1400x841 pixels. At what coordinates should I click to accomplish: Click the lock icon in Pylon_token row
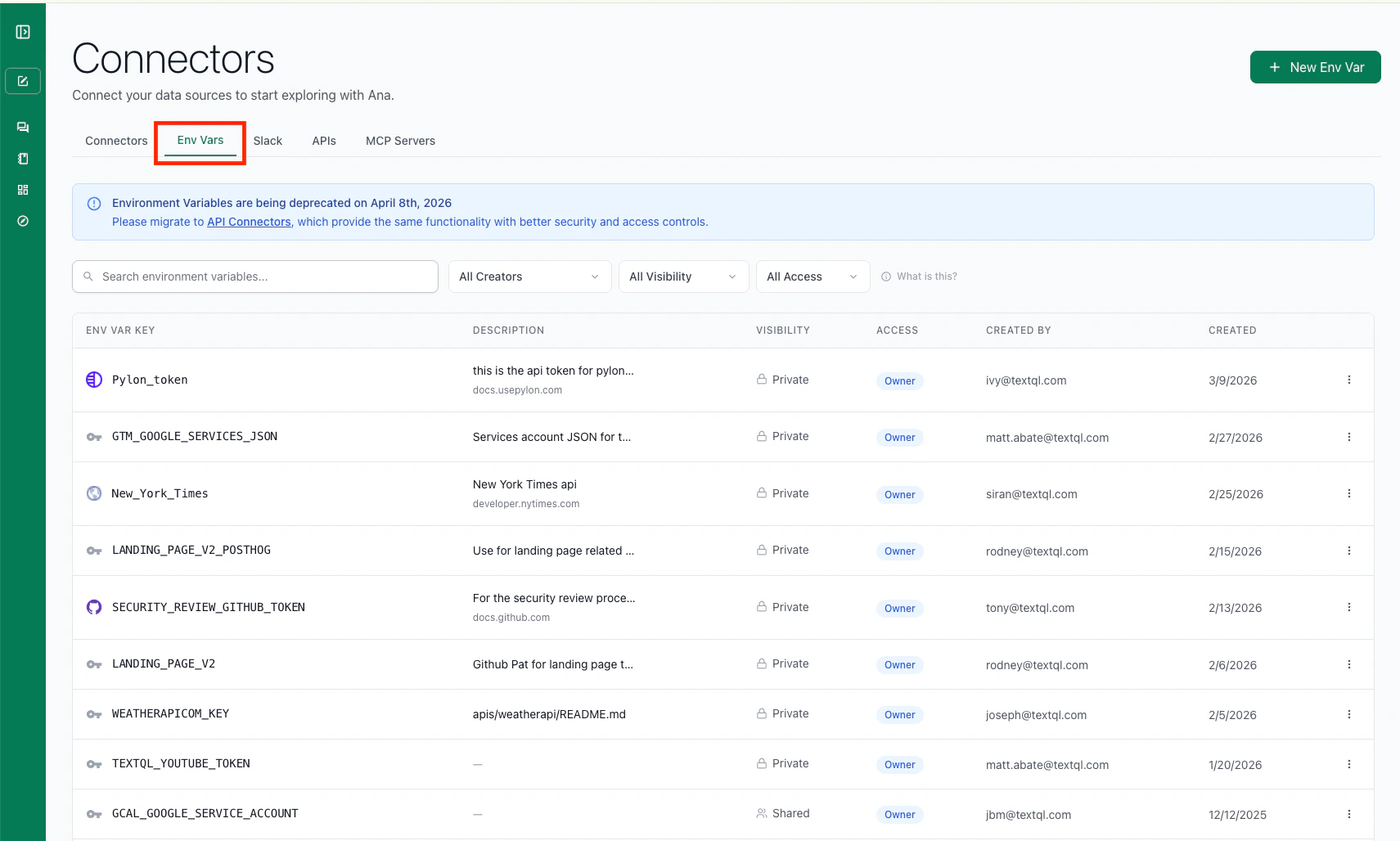(762, 380)
